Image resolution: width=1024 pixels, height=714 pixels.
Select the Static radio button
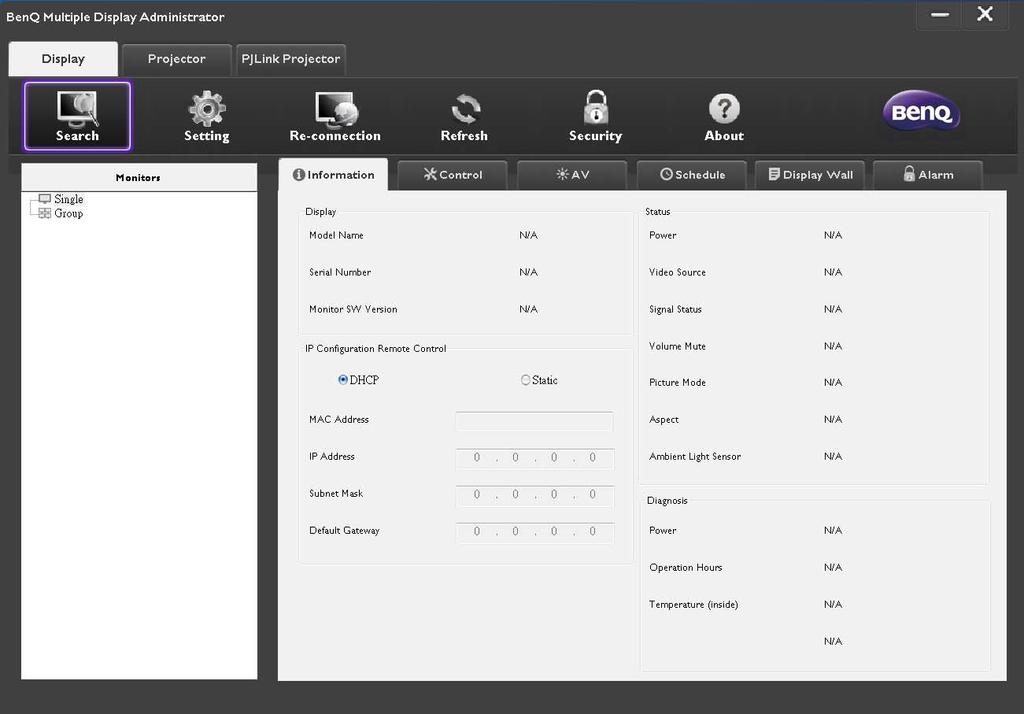tap(526, 380)
